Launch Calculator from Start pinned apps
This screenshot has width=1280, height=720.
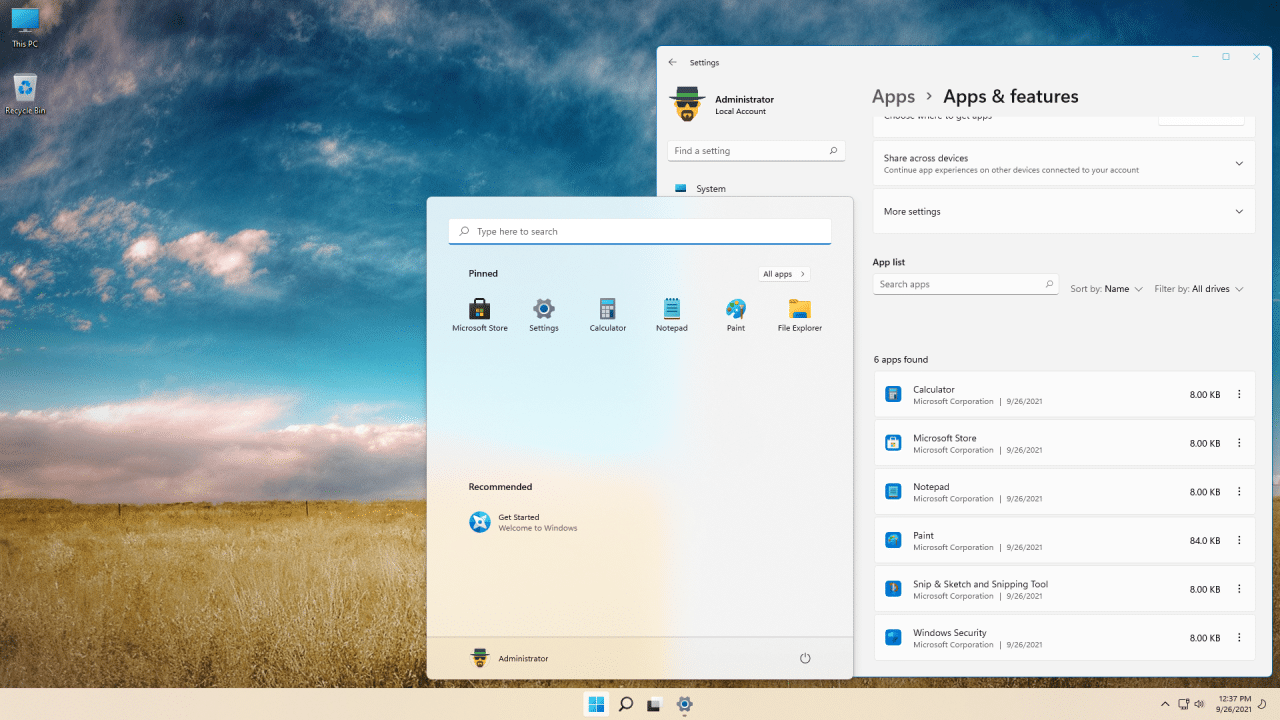tap(608, 315)
